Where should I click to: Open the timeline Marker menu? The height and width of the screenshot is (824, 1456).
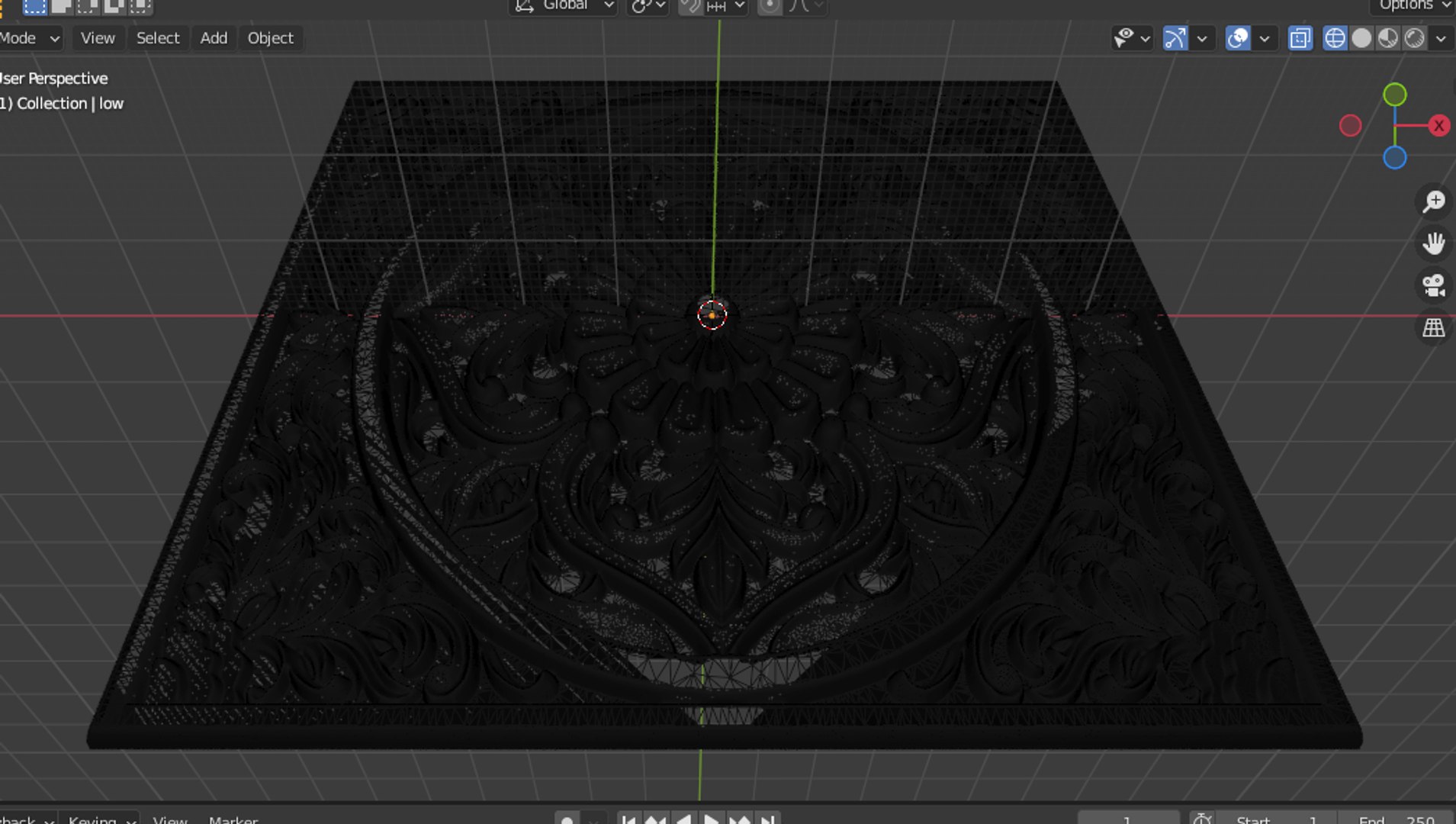(233, 819)
